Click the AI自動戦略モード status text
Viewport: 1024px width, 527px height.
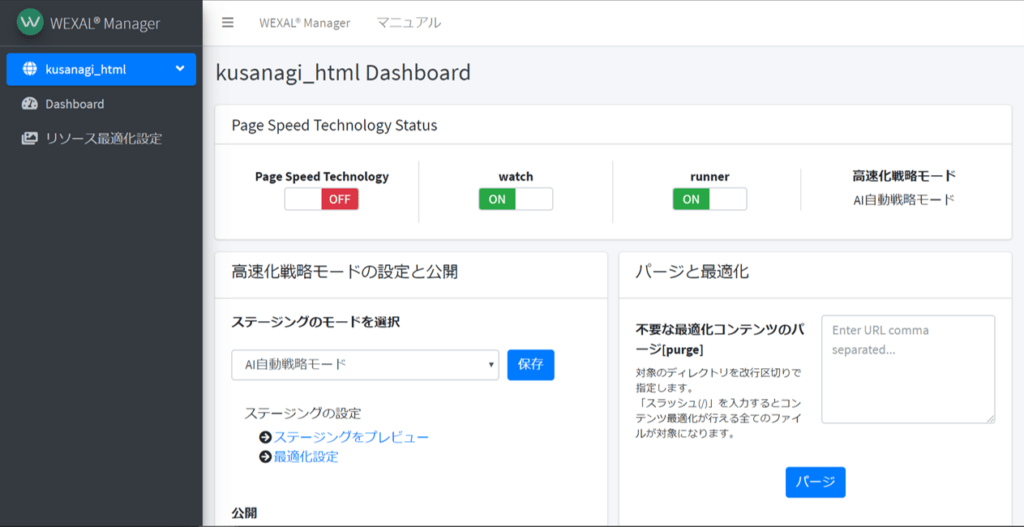pos(904,200)
